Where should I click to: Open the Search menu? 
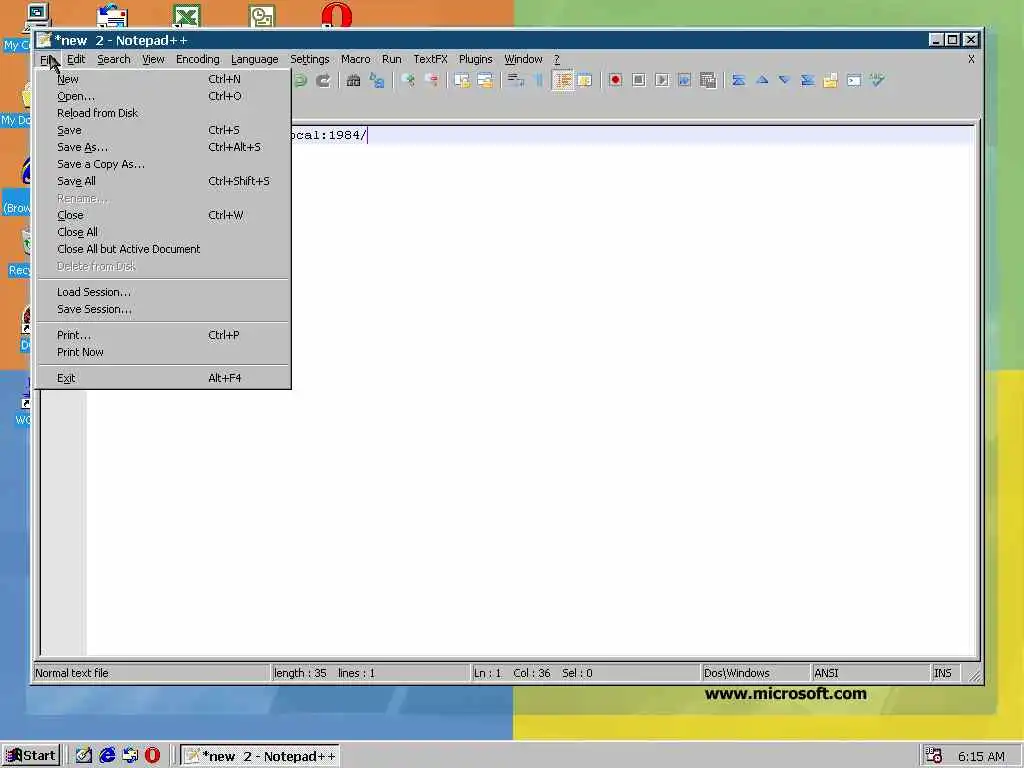(114, 59)
